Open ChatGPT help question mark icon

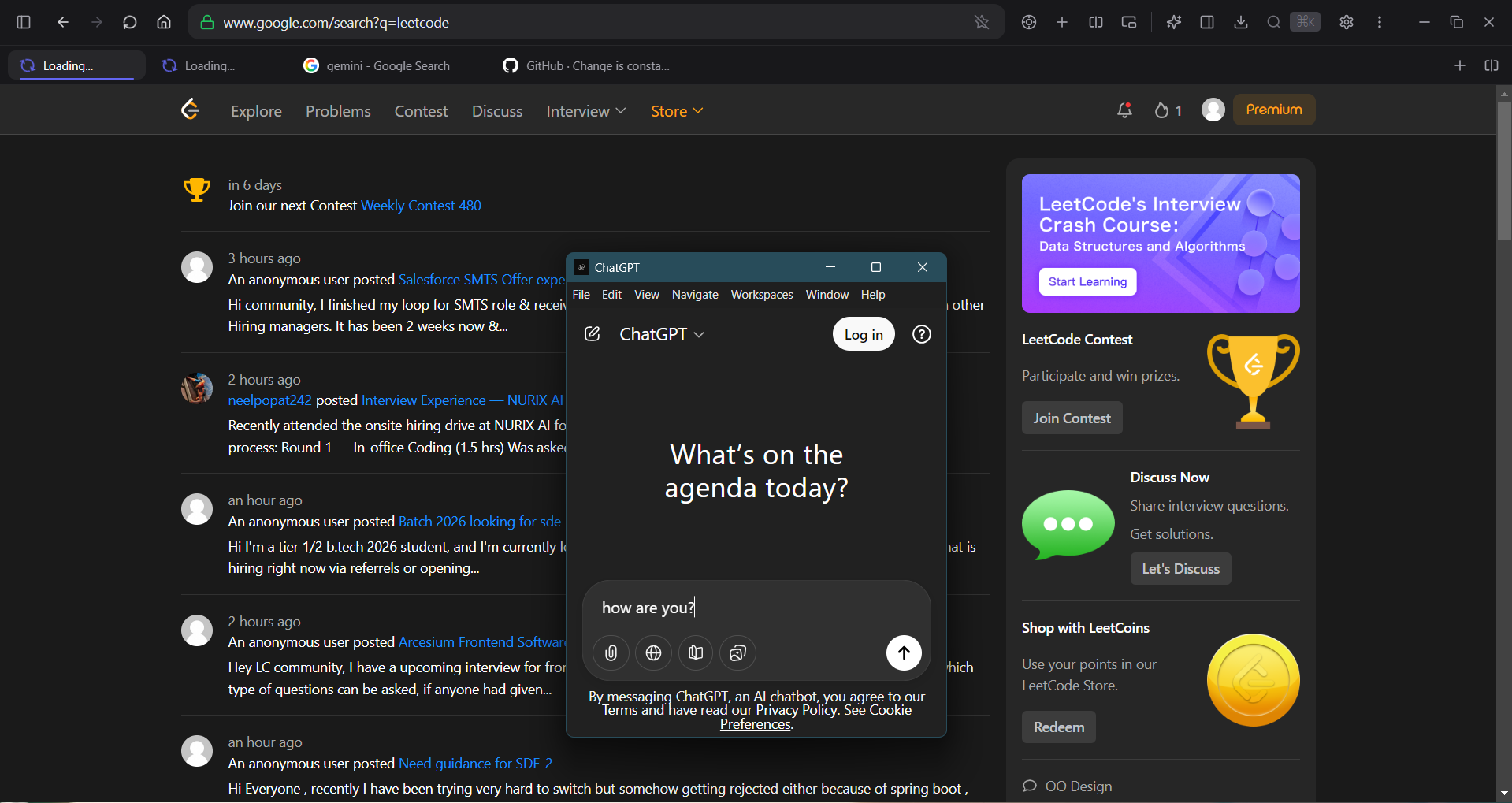click(921, 334)
